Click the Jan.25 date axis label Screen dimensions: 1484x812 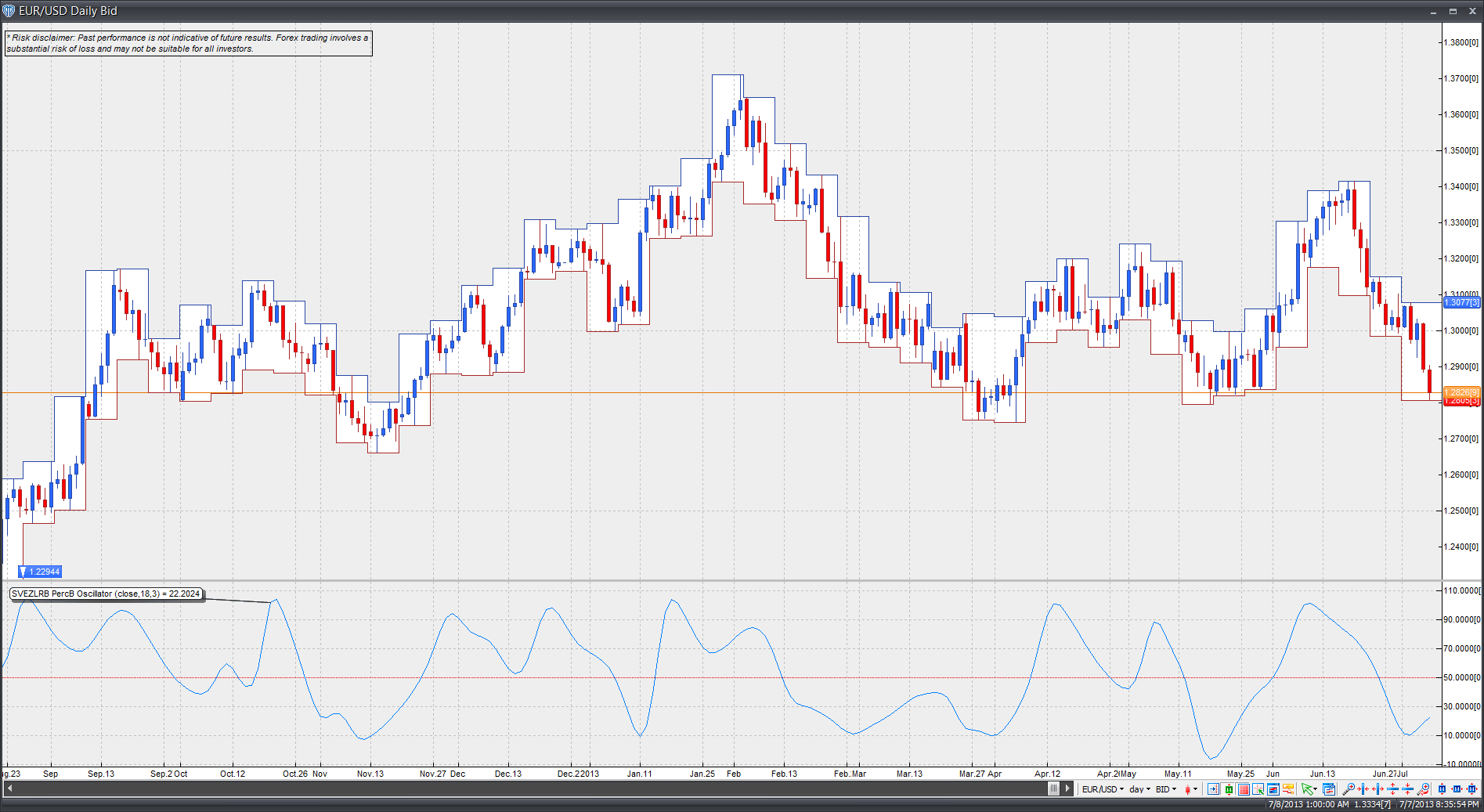click(702, 774)
